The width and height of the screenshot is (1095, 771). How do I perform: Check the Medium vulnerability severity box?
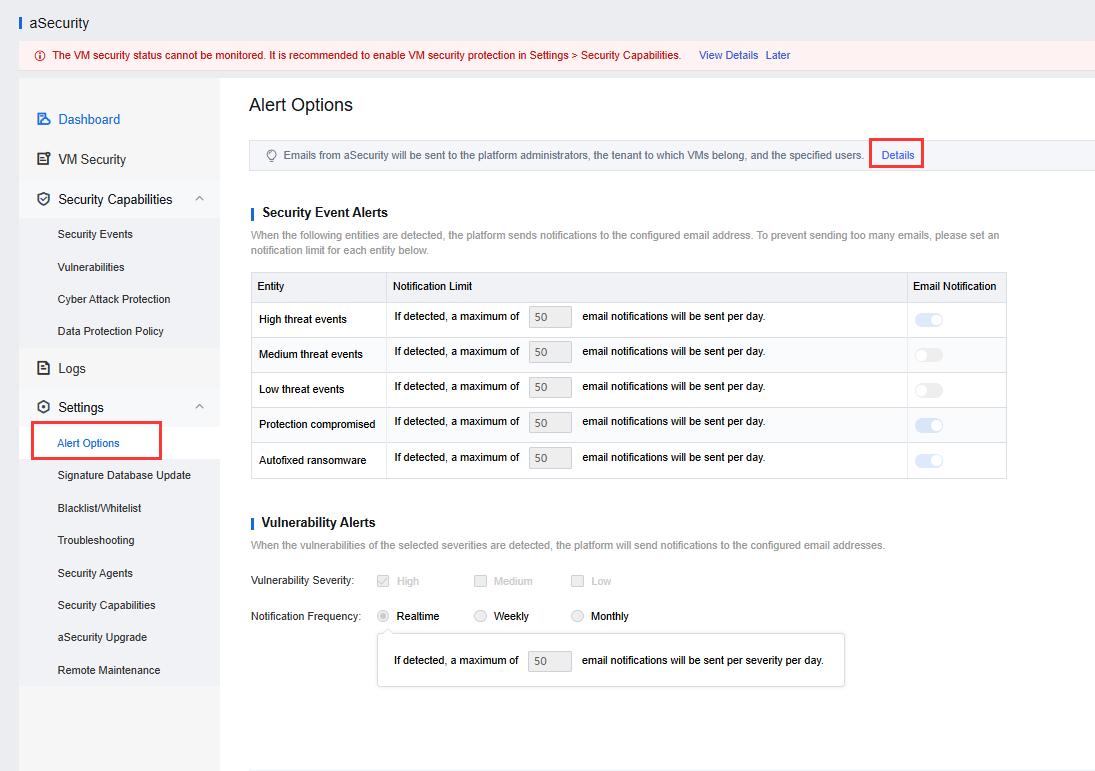coord(480,581)
